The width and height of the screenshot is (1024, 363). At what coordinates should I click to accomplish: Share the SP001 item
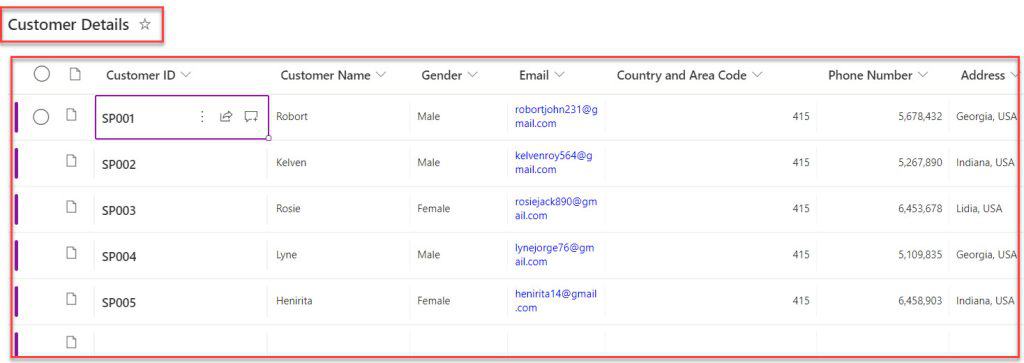pyautogui.click(x=226, y=117)
